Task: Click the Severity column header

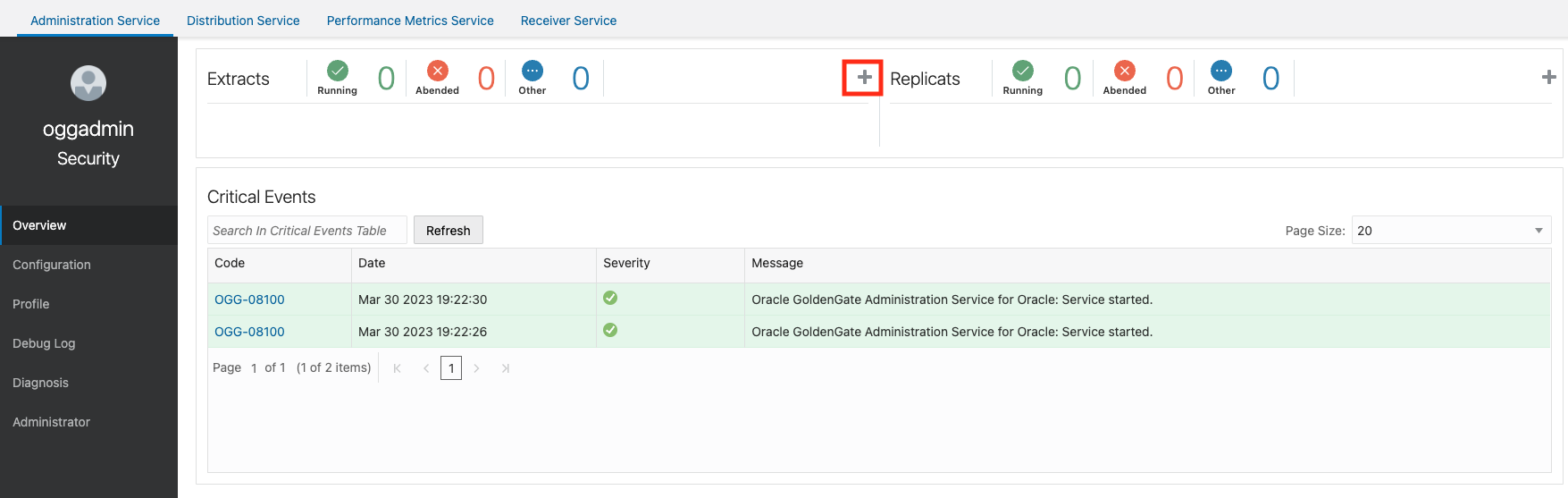Action: coord(670,266)
